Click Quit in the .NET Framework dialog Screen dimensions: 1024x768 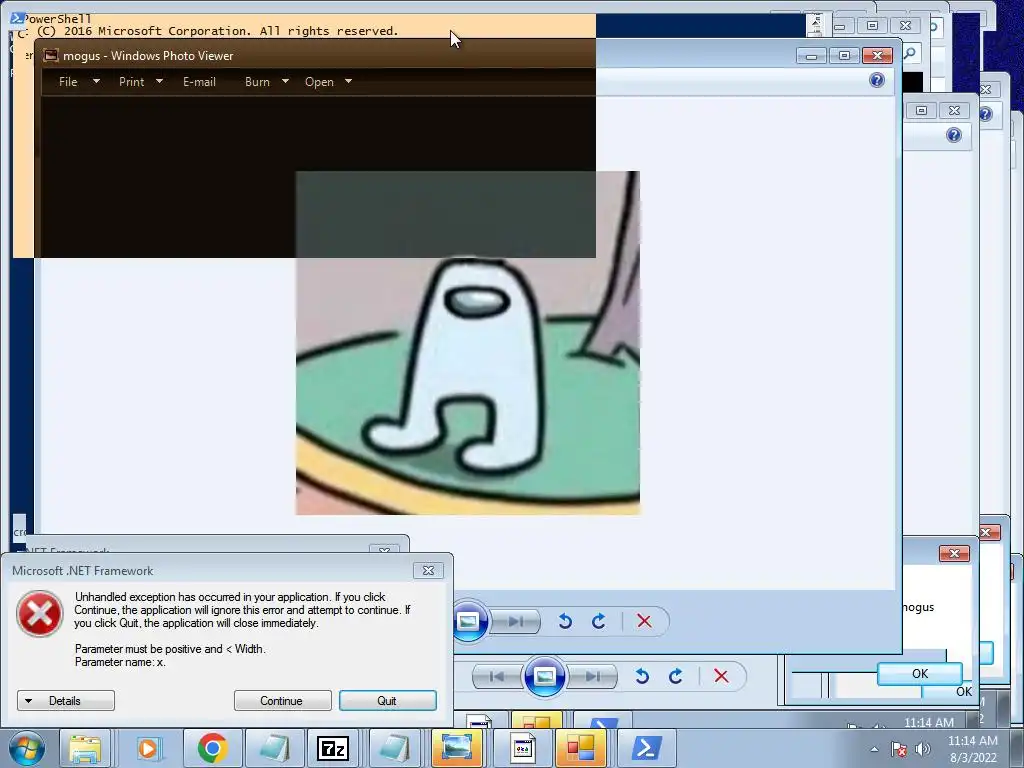click(x=387, y=701)
